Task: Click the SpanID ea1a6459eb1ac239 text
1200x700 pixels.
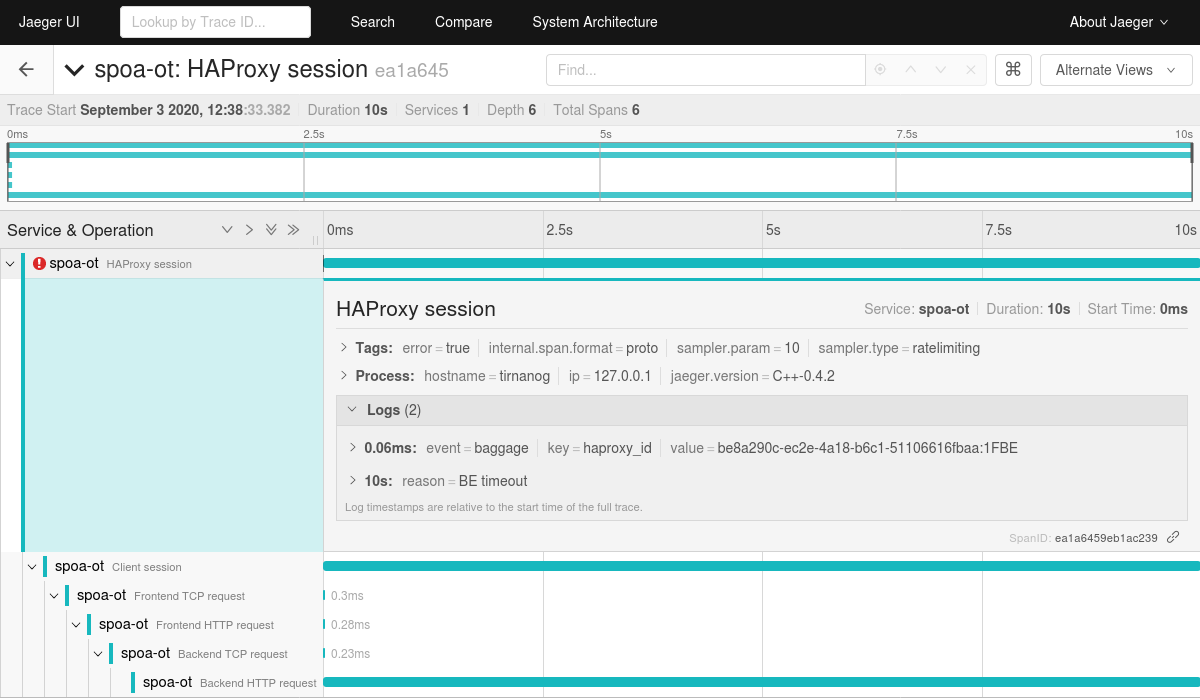Action: (1106, 538)
